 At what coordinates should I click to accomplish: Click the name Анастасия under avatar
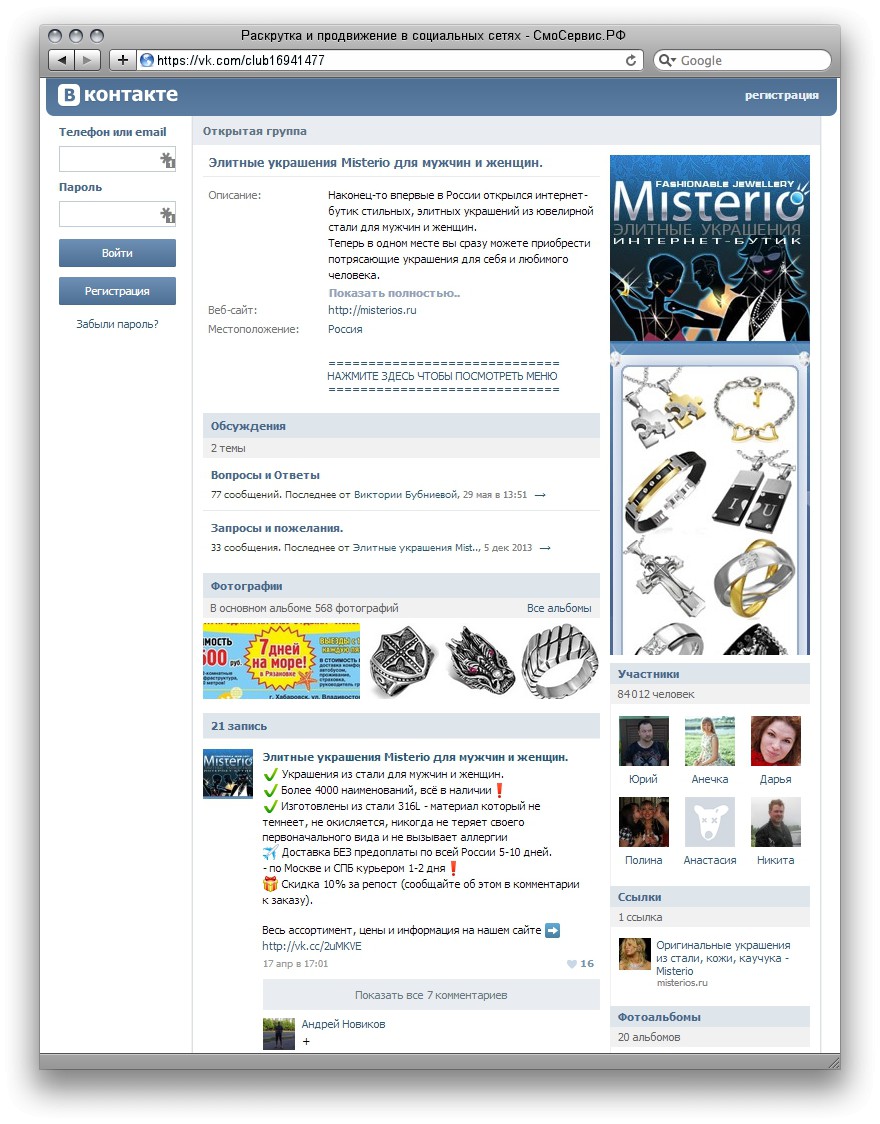point(709,860)
